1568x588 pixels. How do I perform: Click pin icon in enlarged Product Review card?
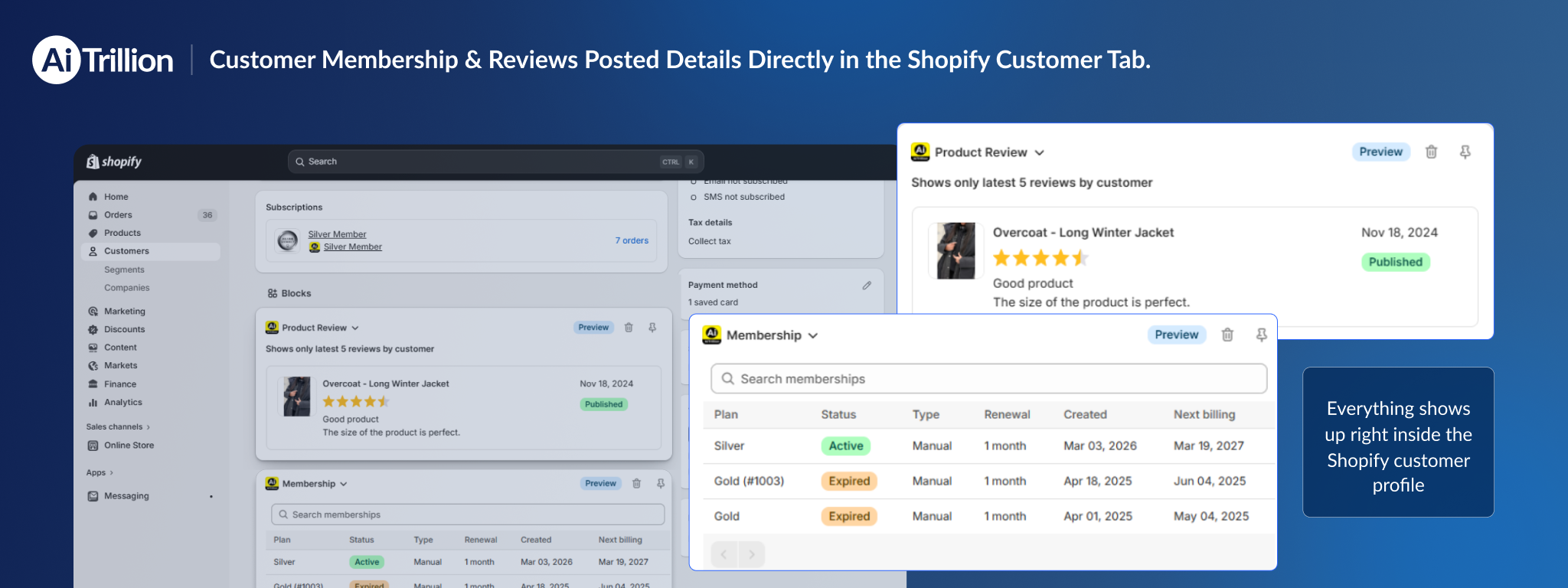[1465, 152]
